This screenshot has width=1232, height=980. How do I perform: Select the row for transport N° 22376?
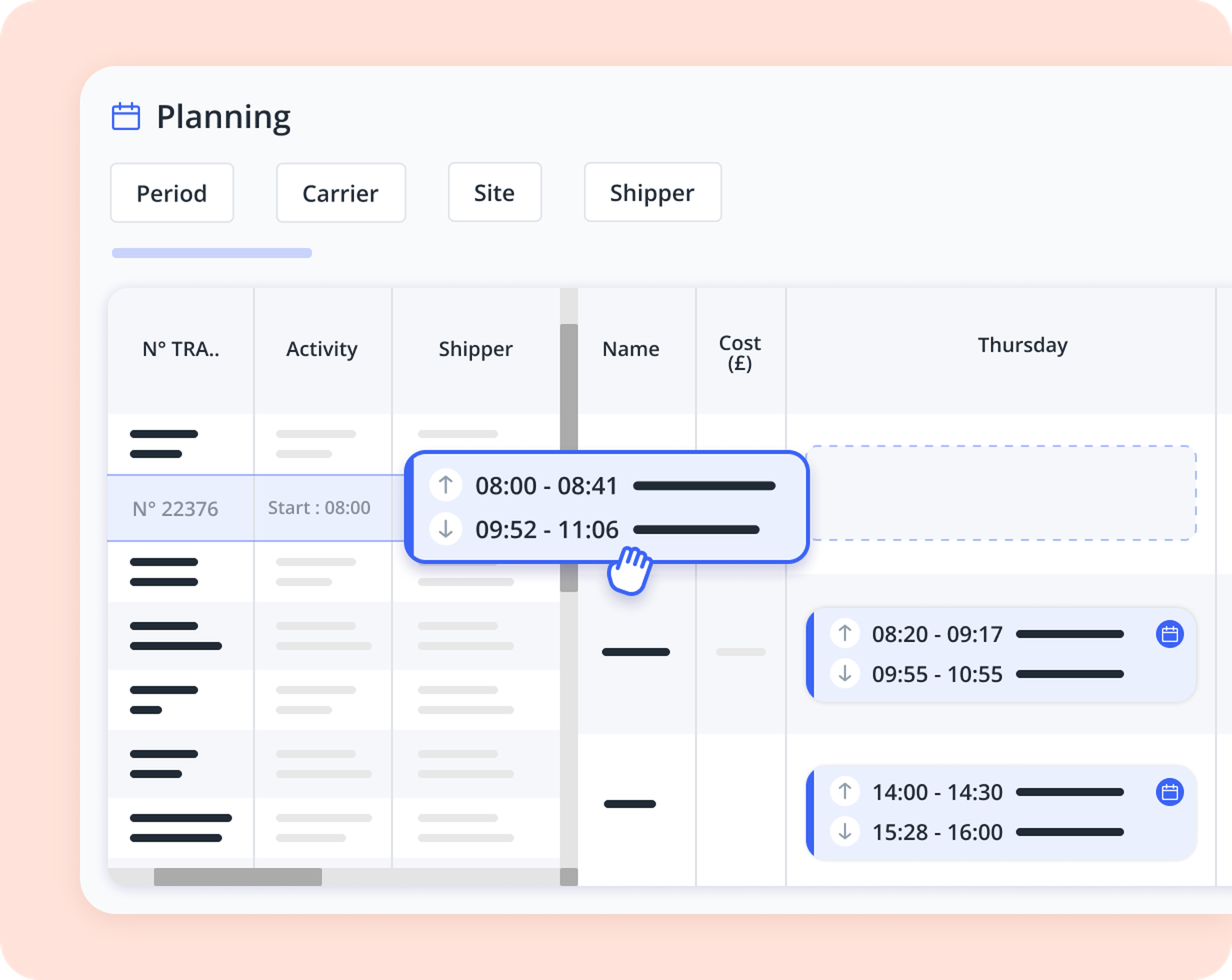175,508
